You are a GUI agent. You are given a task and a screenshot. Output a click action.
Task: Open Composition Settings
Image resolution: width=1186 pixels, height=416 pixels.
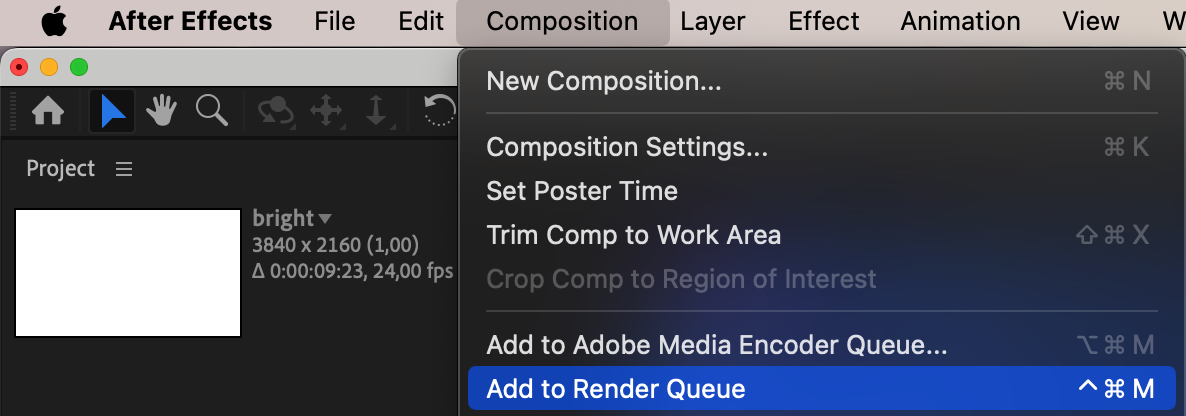click(x=627, y=147)
